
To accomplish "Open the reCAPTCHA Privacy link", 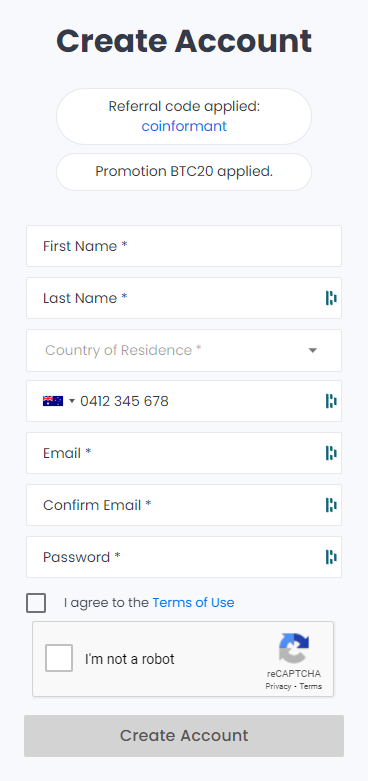I will click(x=278, y=686).
